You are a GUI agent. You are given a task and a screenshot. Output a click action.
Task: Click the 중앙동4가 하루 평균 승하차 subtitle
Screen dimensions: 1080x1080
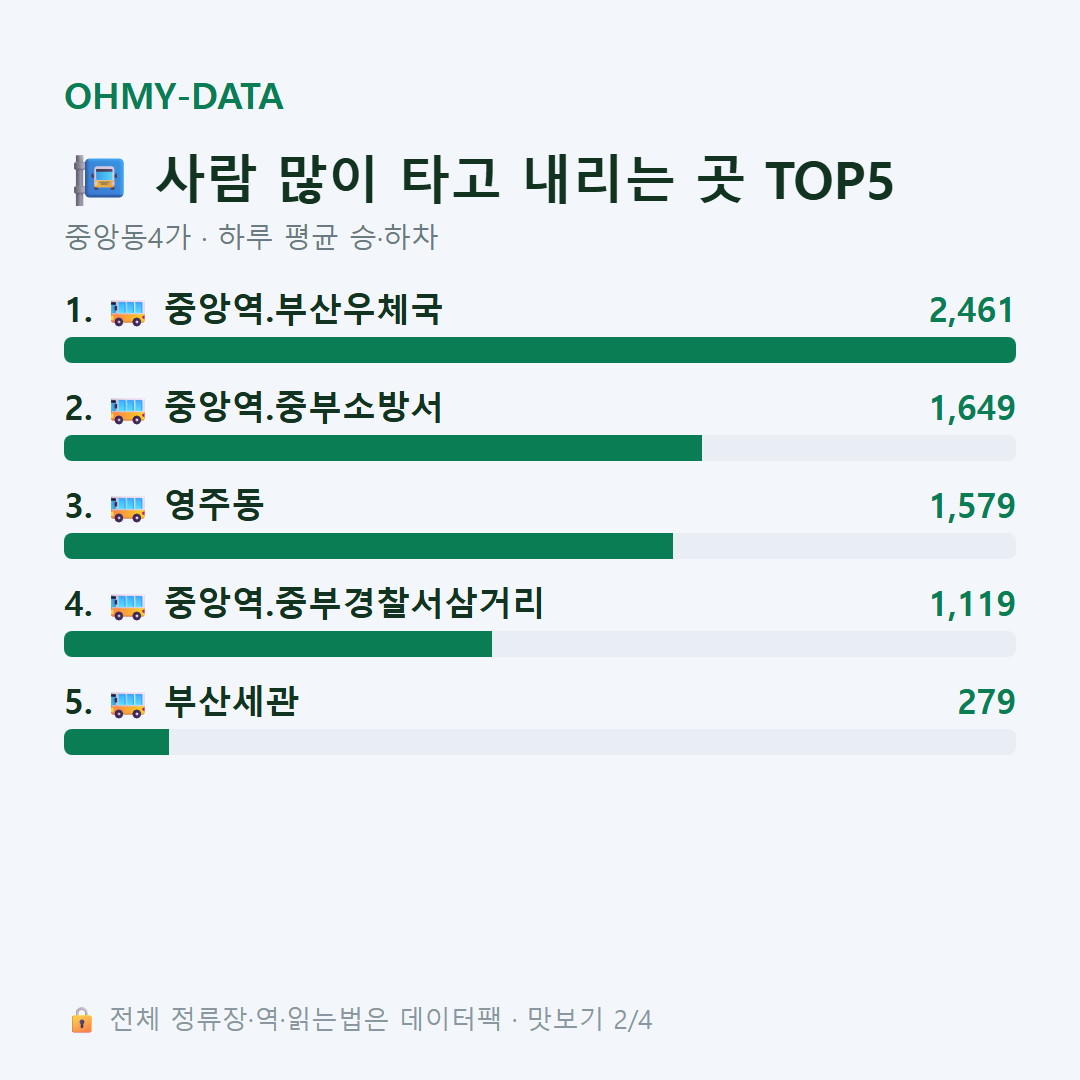point(251,237)
